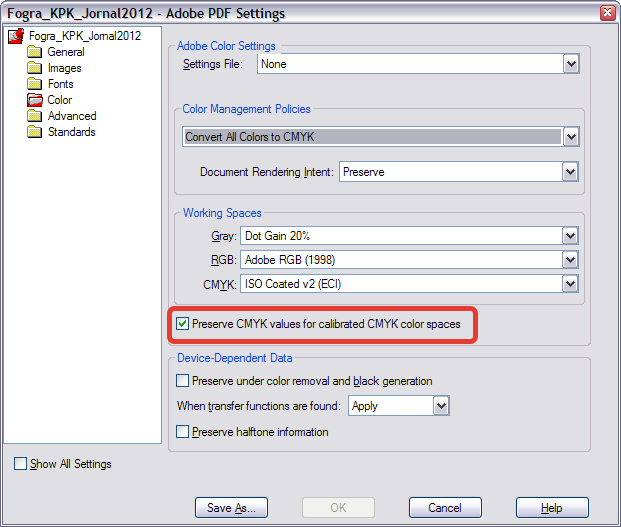
Task: Click the open Color folder icon
Action: (35, 100)
